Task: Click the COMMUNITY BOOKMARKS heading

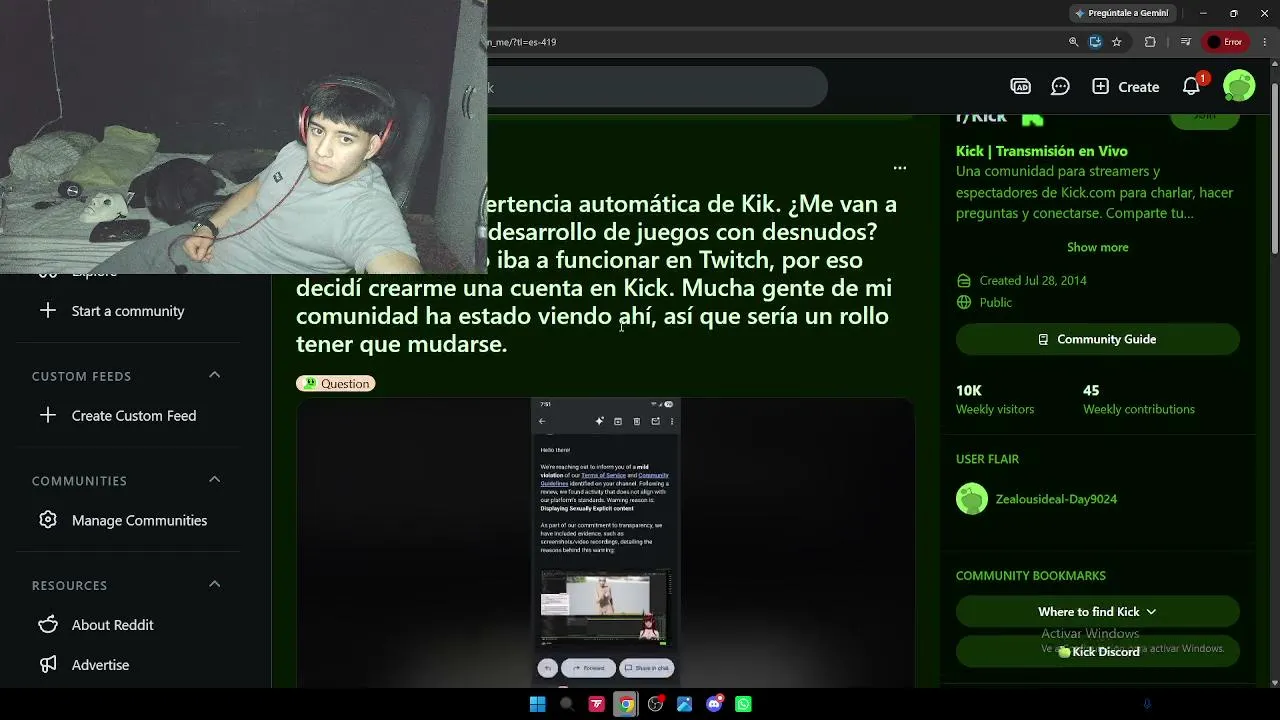Action: pos(1031,576)
